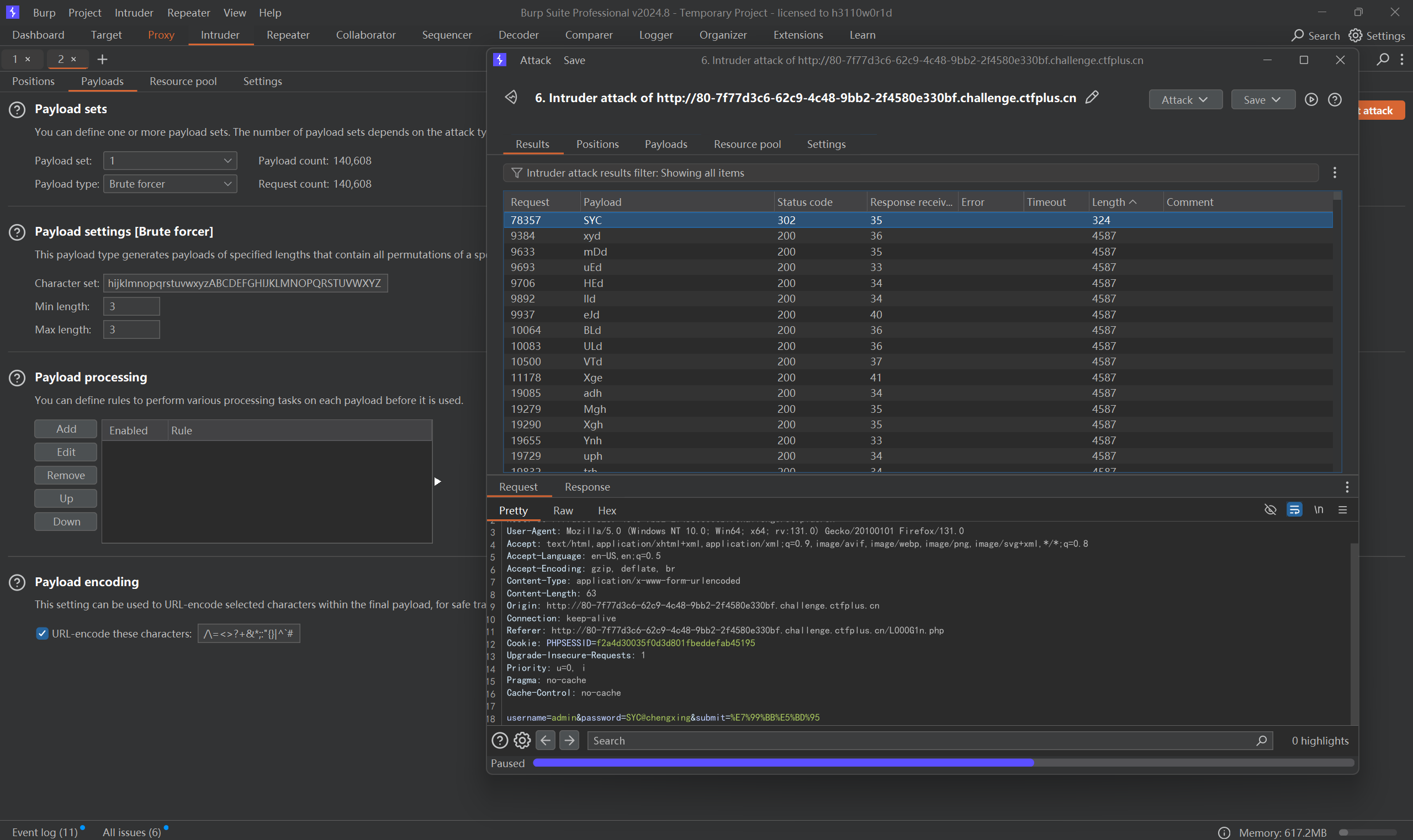Screen dimensions: 1413x840
Task: Open the Intruder menu in menu bar
Action: (134, 13)
